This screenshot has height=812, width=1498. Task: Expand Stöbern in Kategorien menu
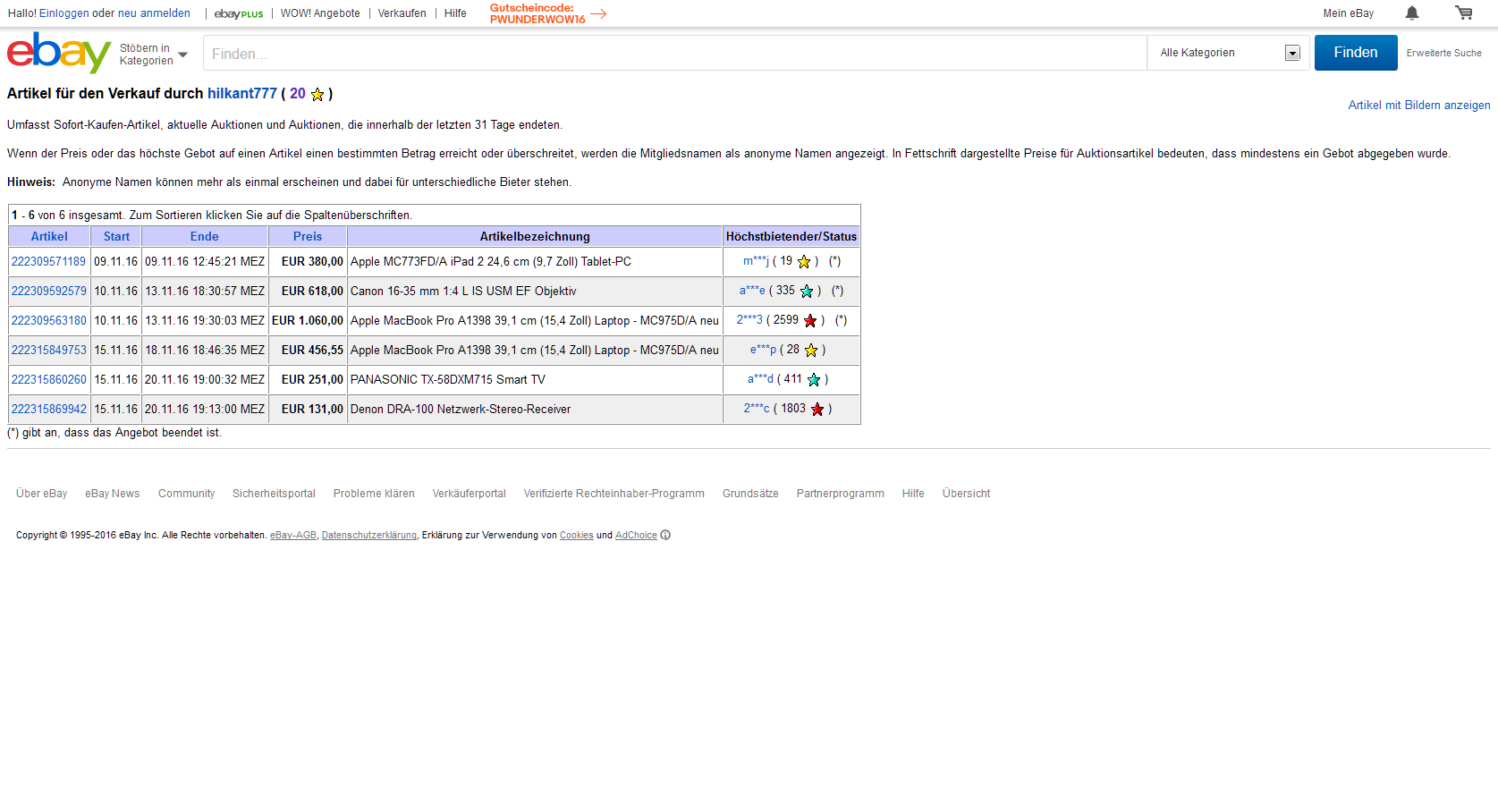coord(154,55)
